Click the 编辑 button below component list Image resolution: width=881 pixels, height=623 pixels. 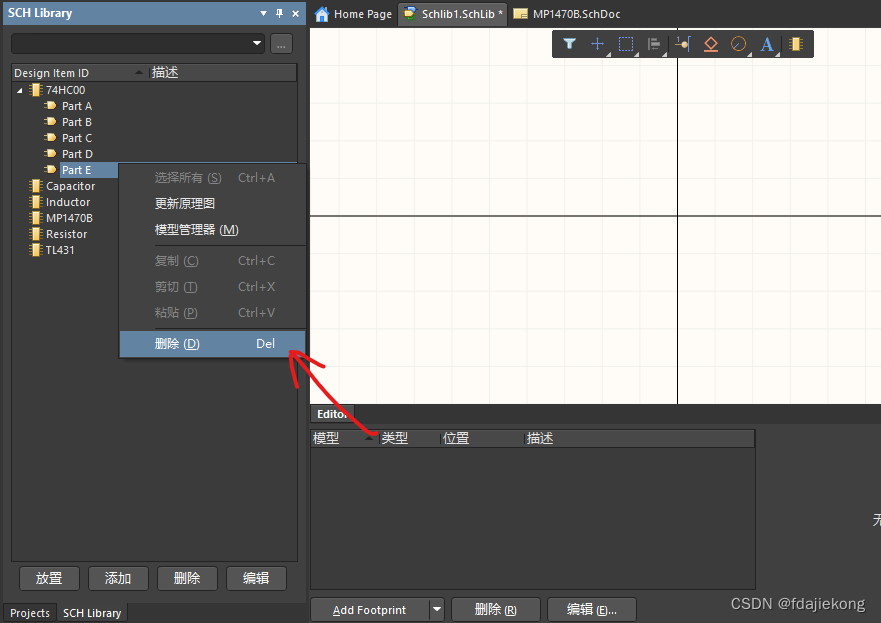coord(256,578)
